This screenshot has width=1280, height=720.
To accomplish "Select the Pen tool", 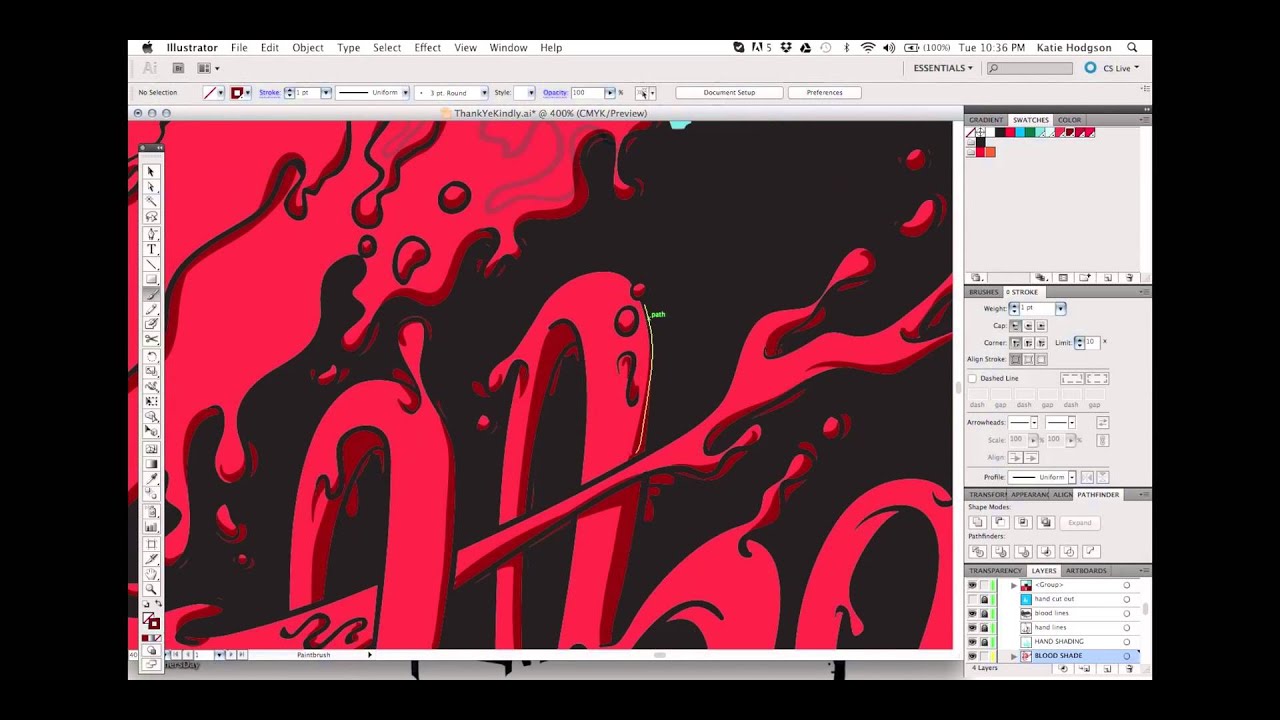I will click(x=152, y=234).
